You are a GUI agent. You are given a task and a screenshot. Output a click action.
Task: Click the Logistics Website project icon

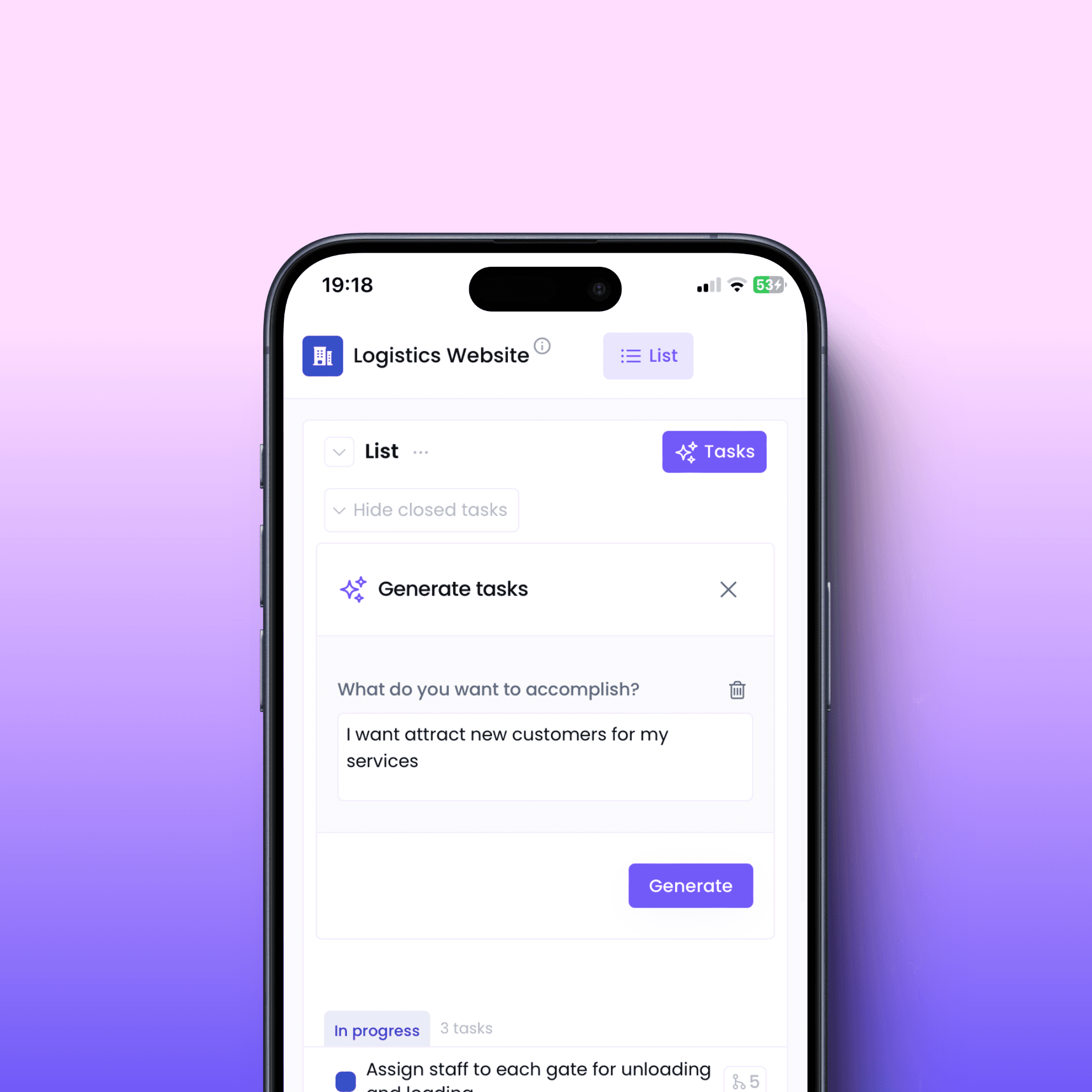324,356
